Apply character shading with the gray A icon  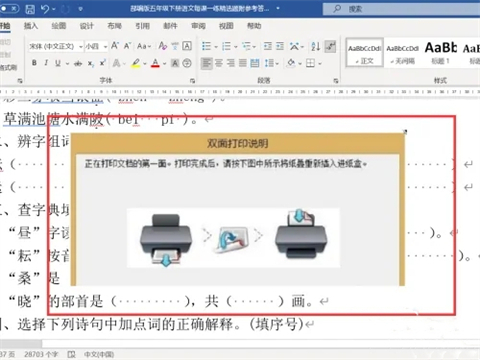tap(175, 63)
